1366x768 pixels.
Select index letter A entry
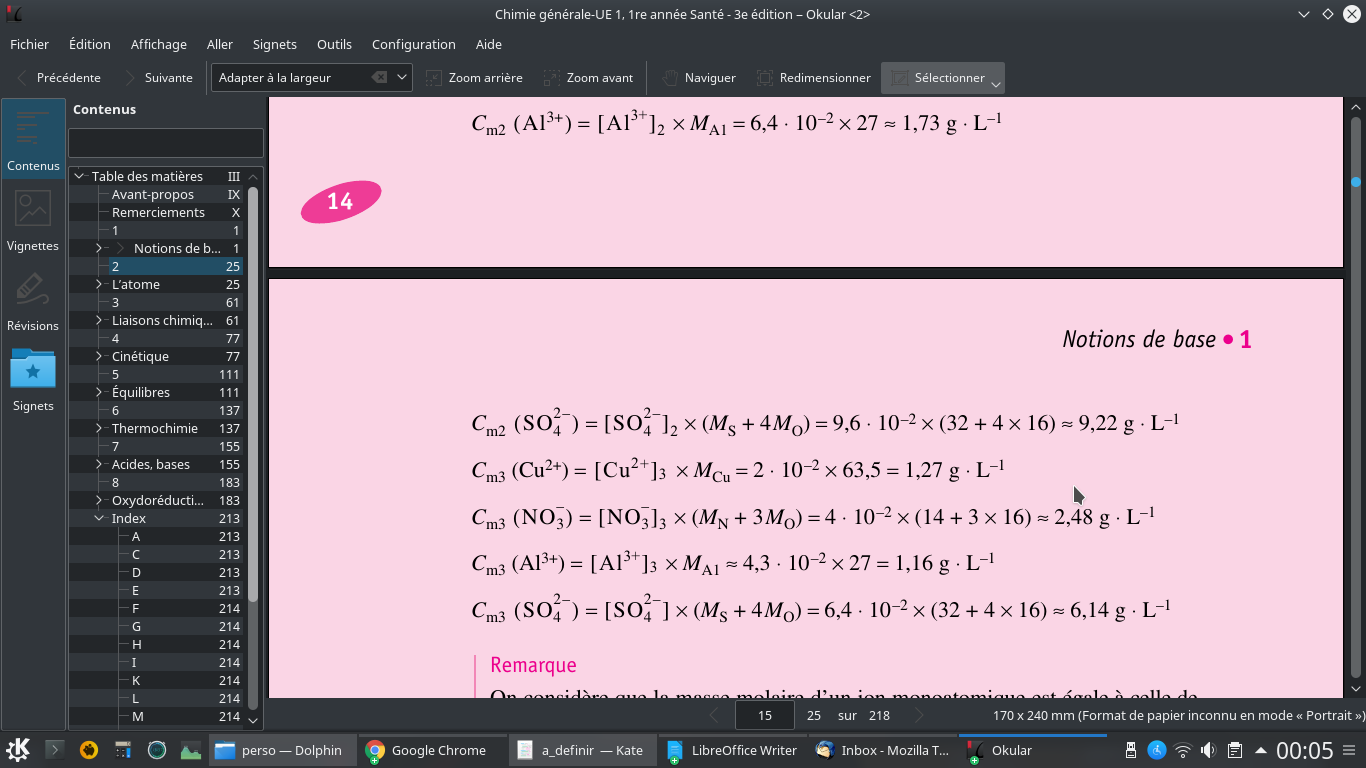click(136, 536)
